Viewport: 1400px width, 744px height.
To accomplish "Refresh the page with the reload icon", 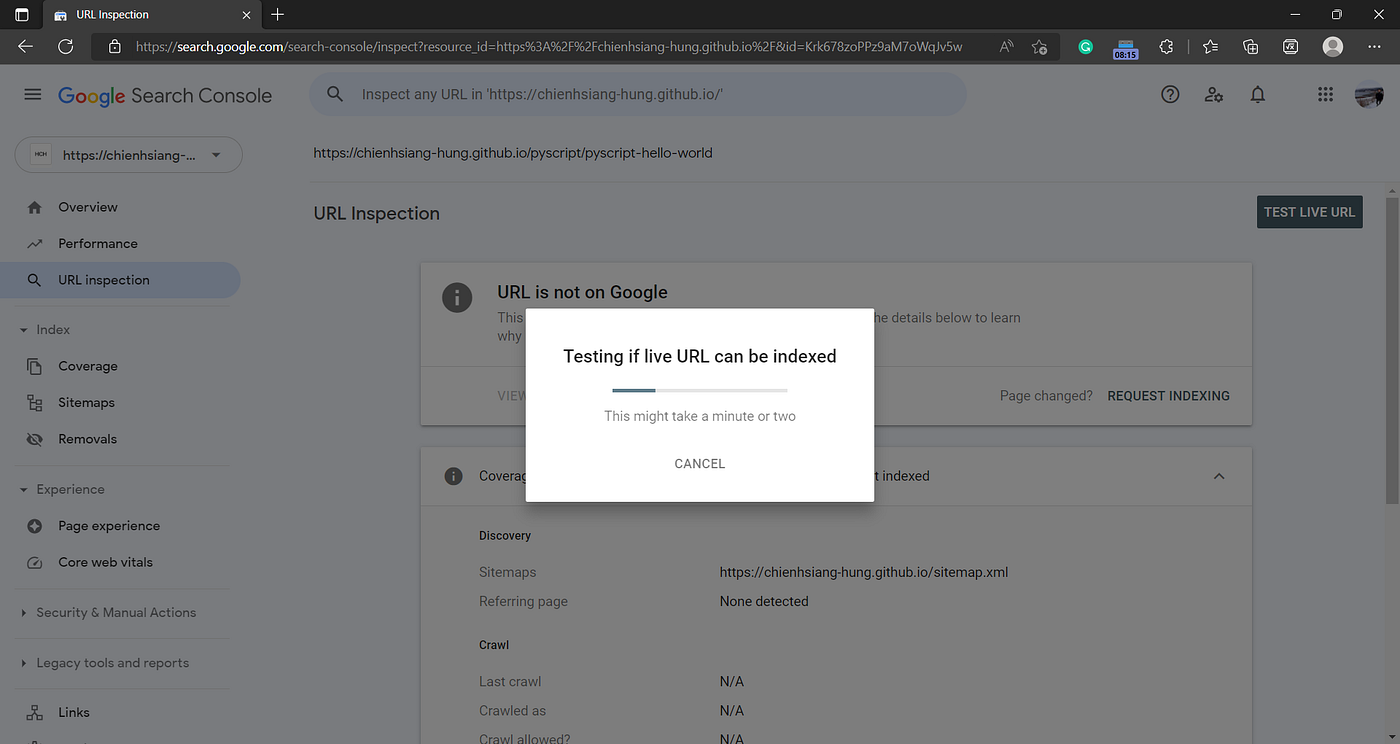I will pos(66,46).
